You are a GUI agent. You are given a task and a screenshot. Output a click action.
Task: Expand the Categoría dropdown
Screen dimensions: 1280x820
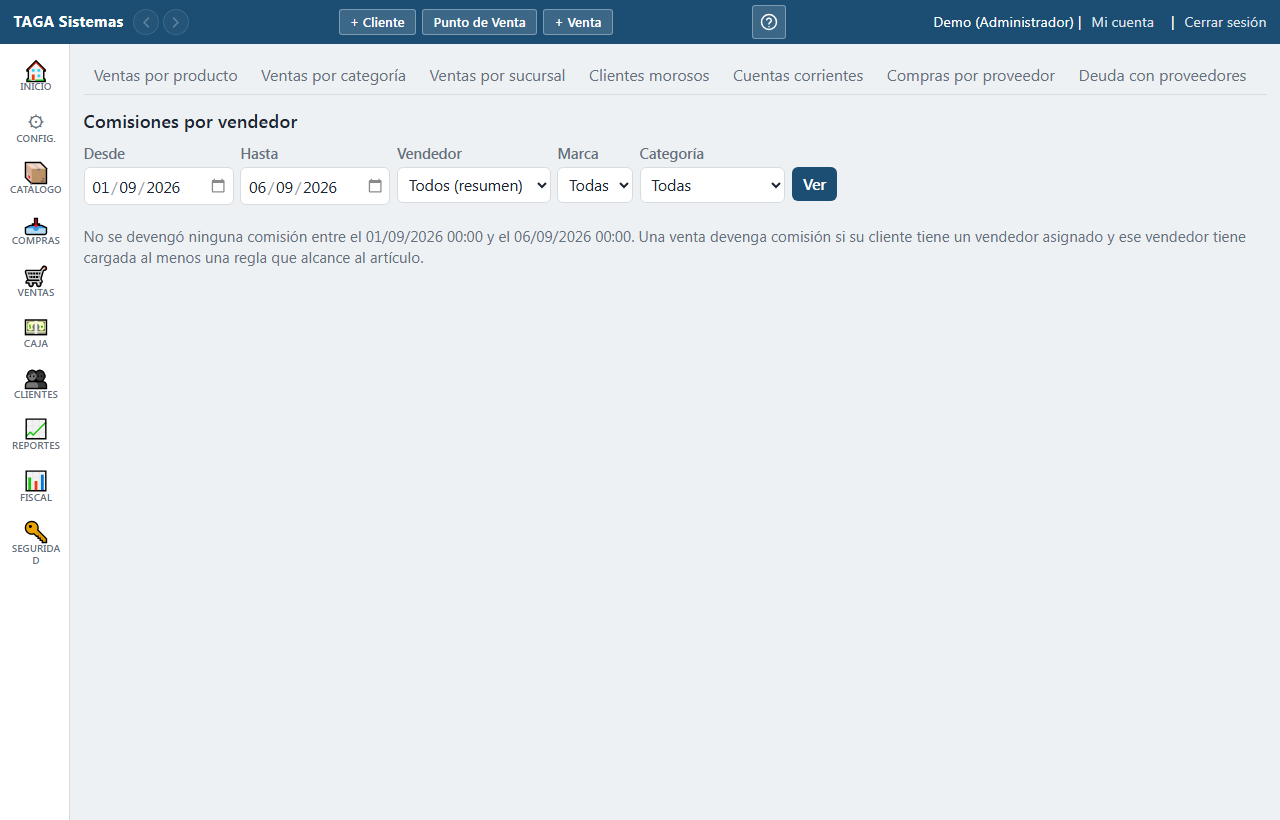tap(712, 185)
